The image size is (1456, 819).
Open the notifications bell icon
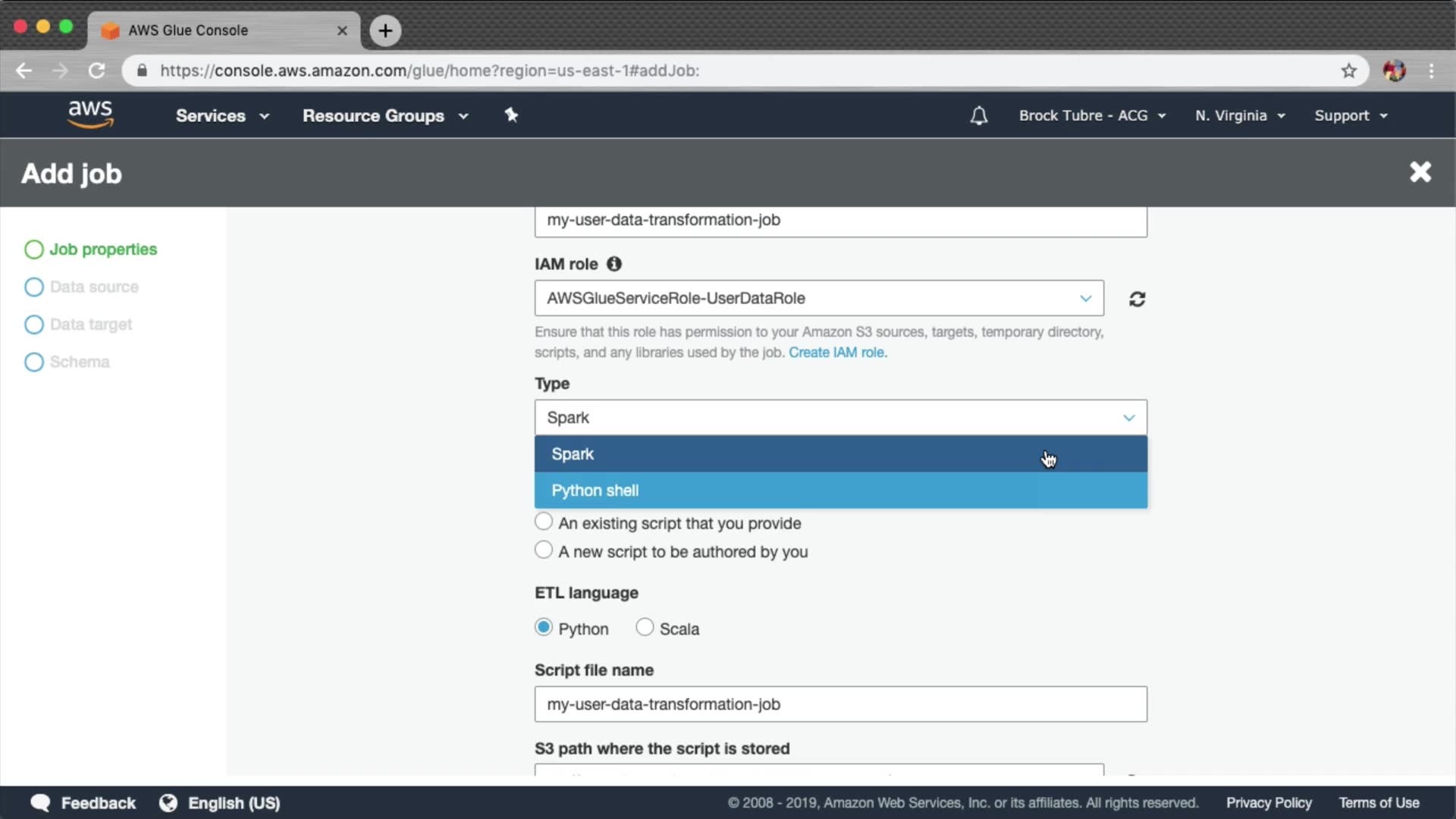click(979, 115)
